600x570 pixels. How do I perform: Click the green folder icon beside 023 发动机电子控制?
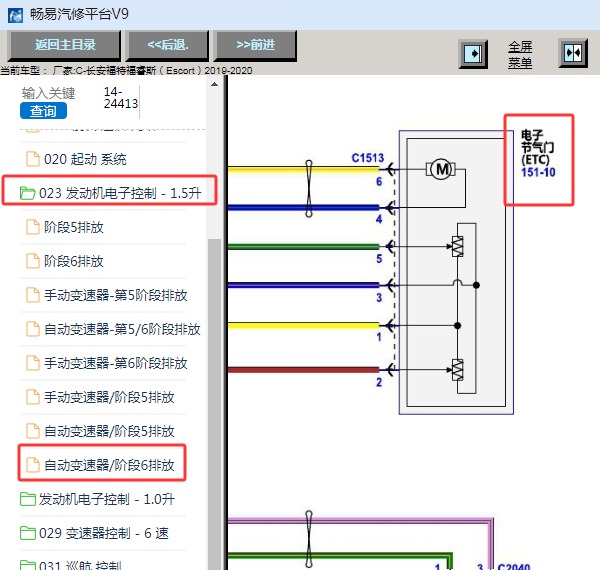pyautogui.click(x=27, y=193)
